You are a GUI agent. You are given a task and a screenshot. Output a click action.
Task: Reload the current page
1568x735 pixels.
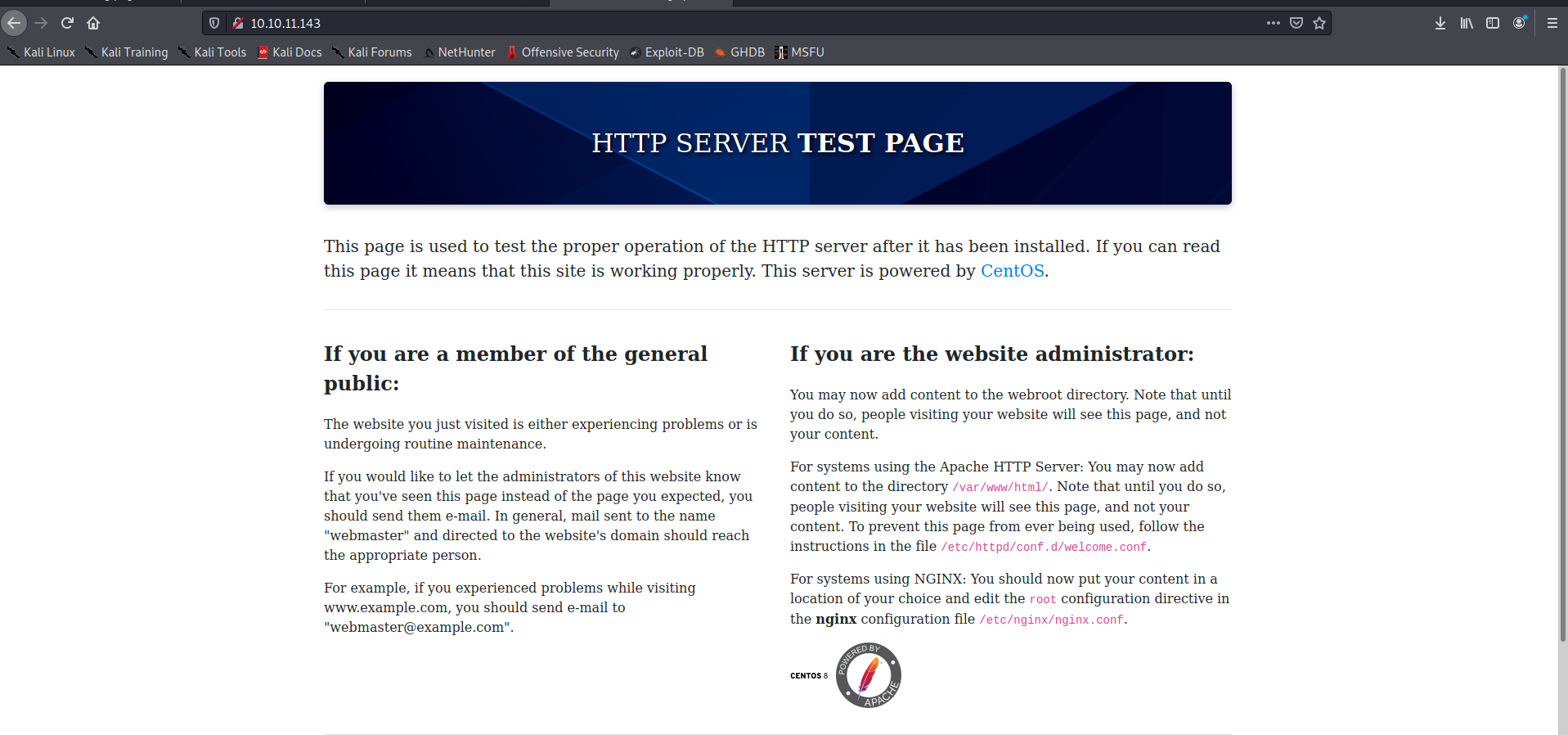[x=67, y=23]
